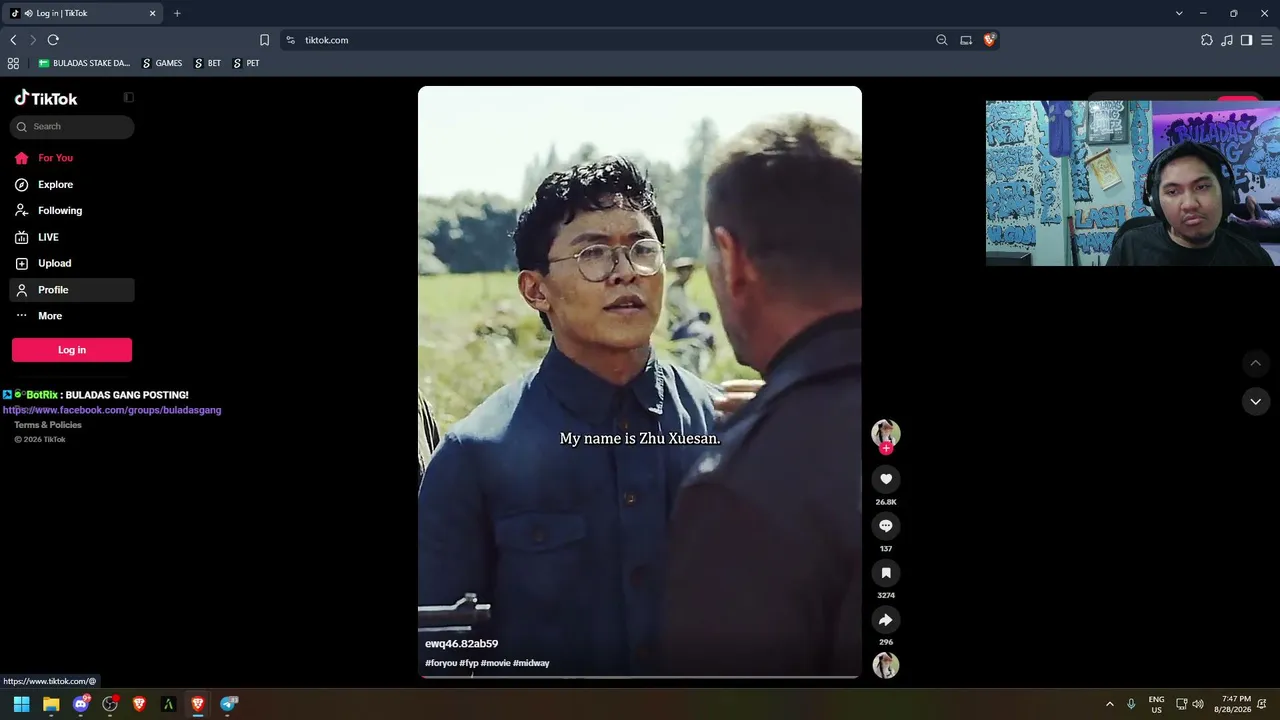Collapse the TikTok sidebar panel

tap(128, 97)
